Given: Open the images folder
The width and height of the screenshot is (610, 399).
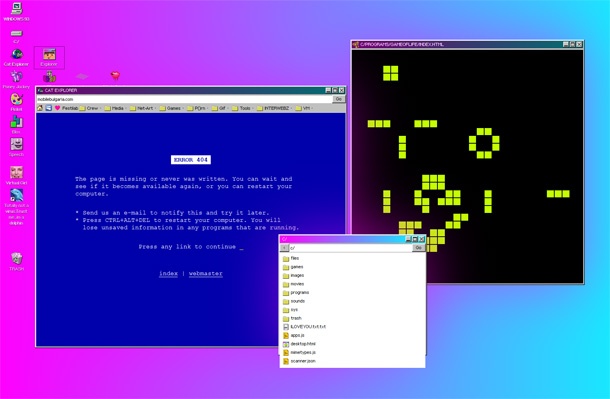Looking at the screenshot, I should click(293, 275).
